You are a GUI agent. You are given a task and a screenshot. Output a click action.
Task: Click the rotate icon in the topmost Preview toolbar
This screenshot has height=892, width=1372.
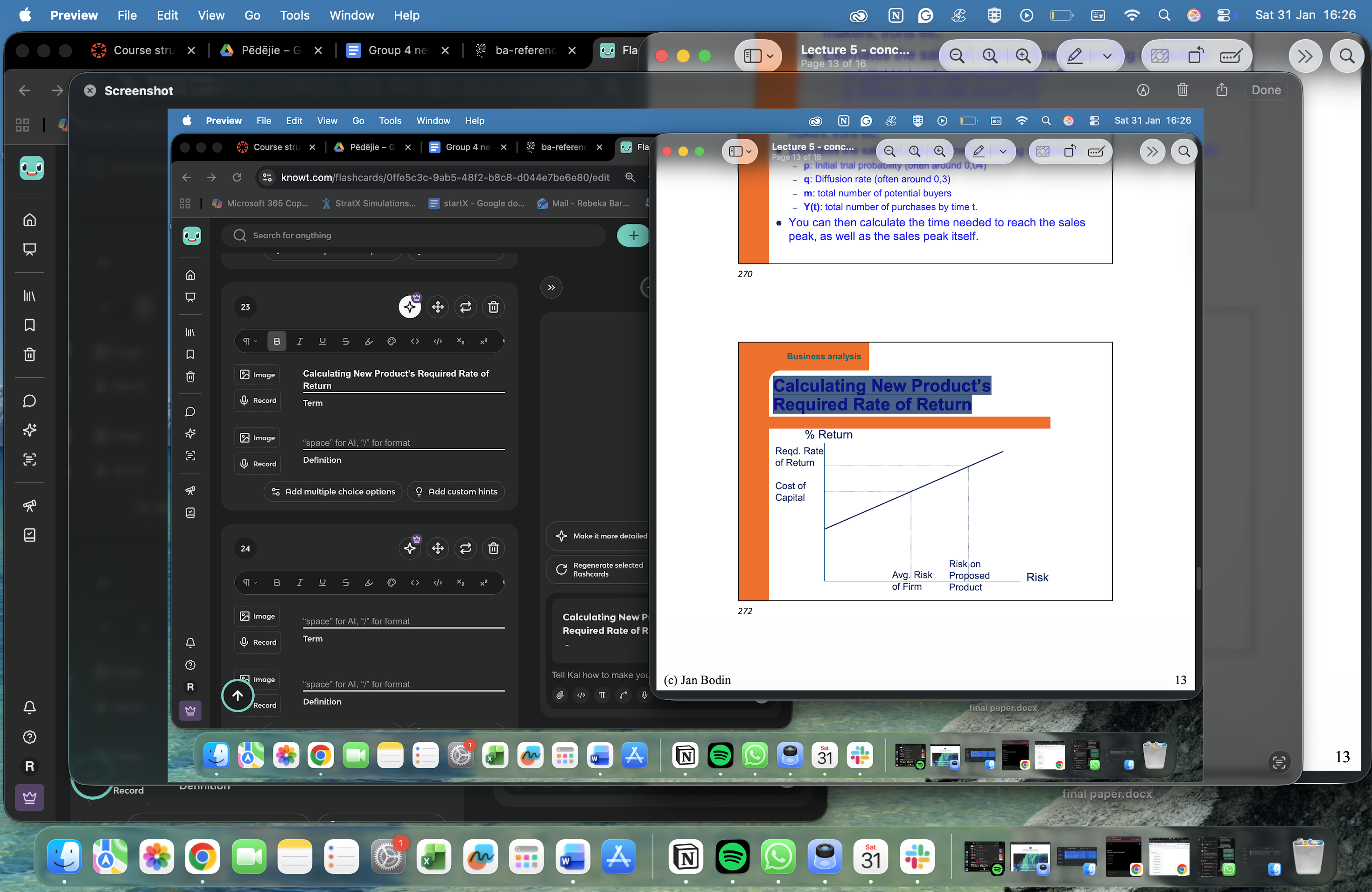(1196, 56)
